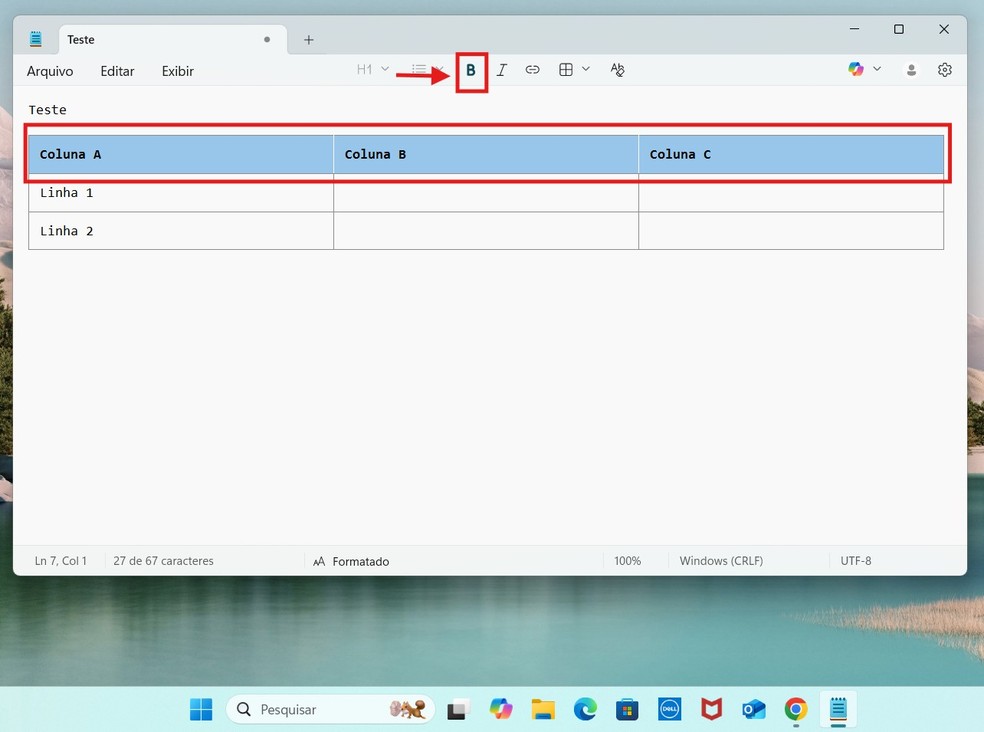Click the Notepad app icon in title bar
The width and height of the screenshot is (984, 732).
click(36, 39)
